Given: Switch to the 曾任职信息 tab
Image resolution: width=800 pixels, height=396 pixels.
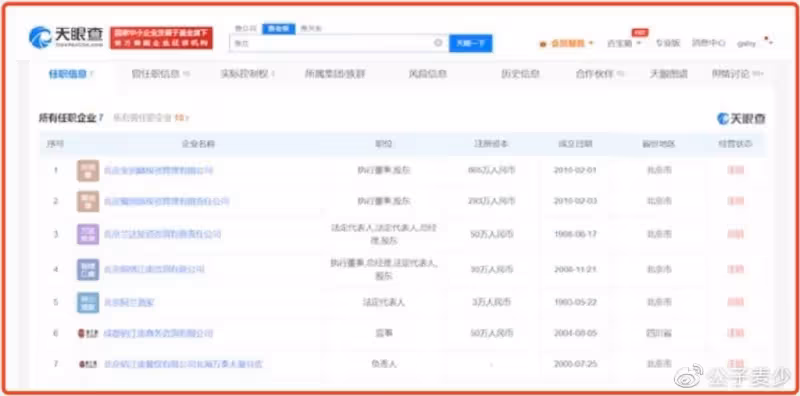Looking at the screenshot, I should (160, 74).
